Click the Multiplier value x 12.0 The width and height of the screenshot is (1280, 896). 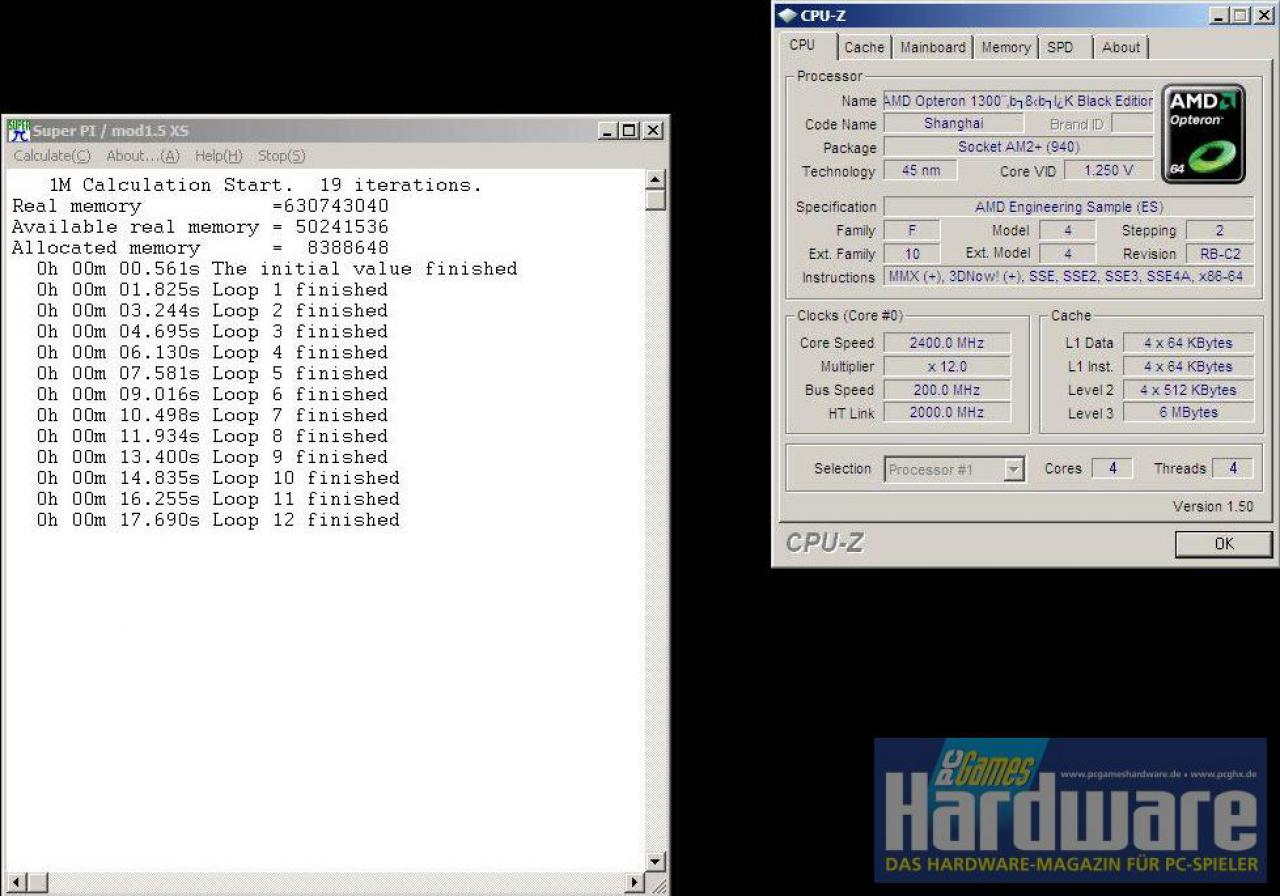coord(947,367)
